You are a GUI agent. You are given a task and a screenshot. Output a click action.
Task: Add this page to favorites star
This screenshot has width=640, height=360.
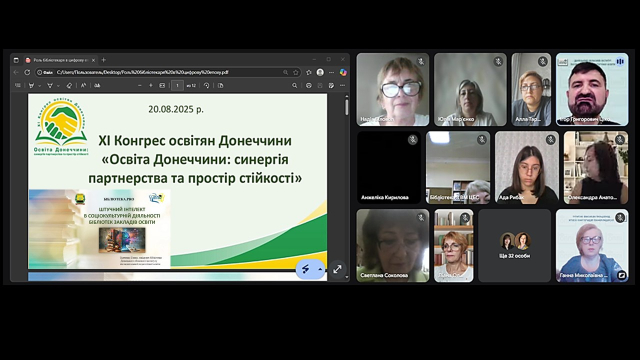click(296, 72)
